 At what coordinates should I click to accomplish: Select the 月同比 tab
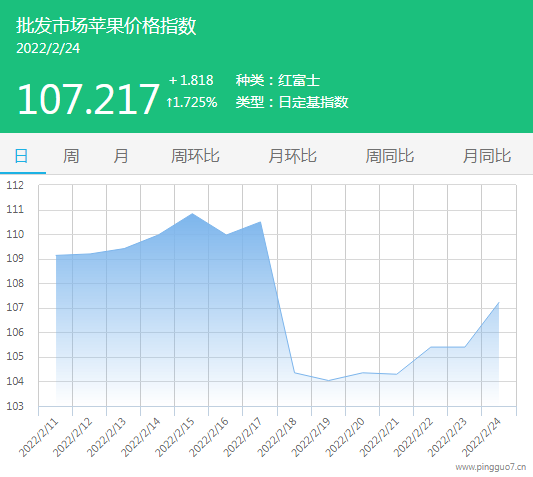click(487, 156)
